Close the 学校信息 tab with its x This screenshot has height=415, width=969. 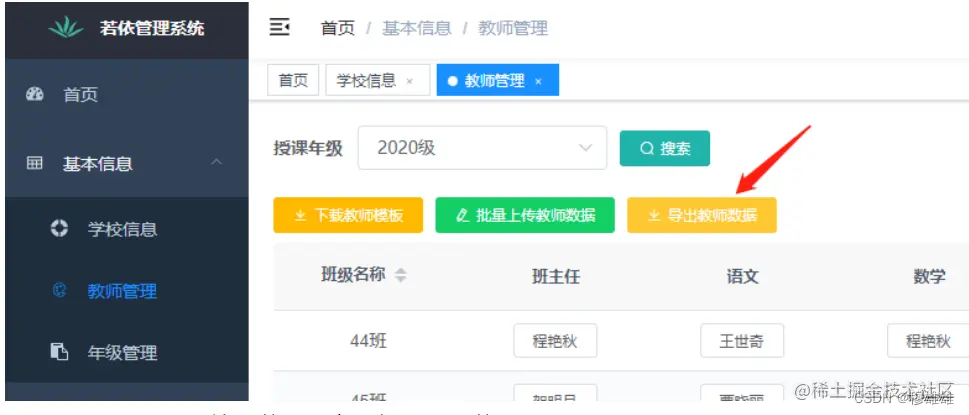coord(409,81)
